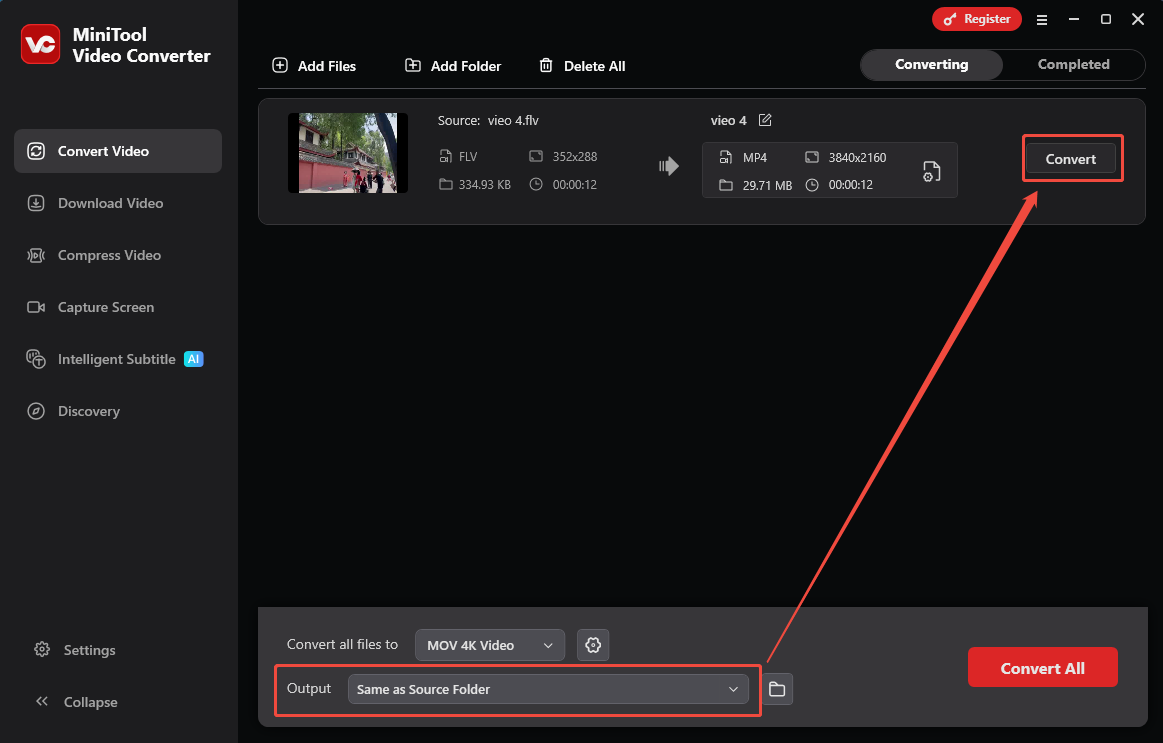
Task: Open the Download Video section
Action: 35,203
